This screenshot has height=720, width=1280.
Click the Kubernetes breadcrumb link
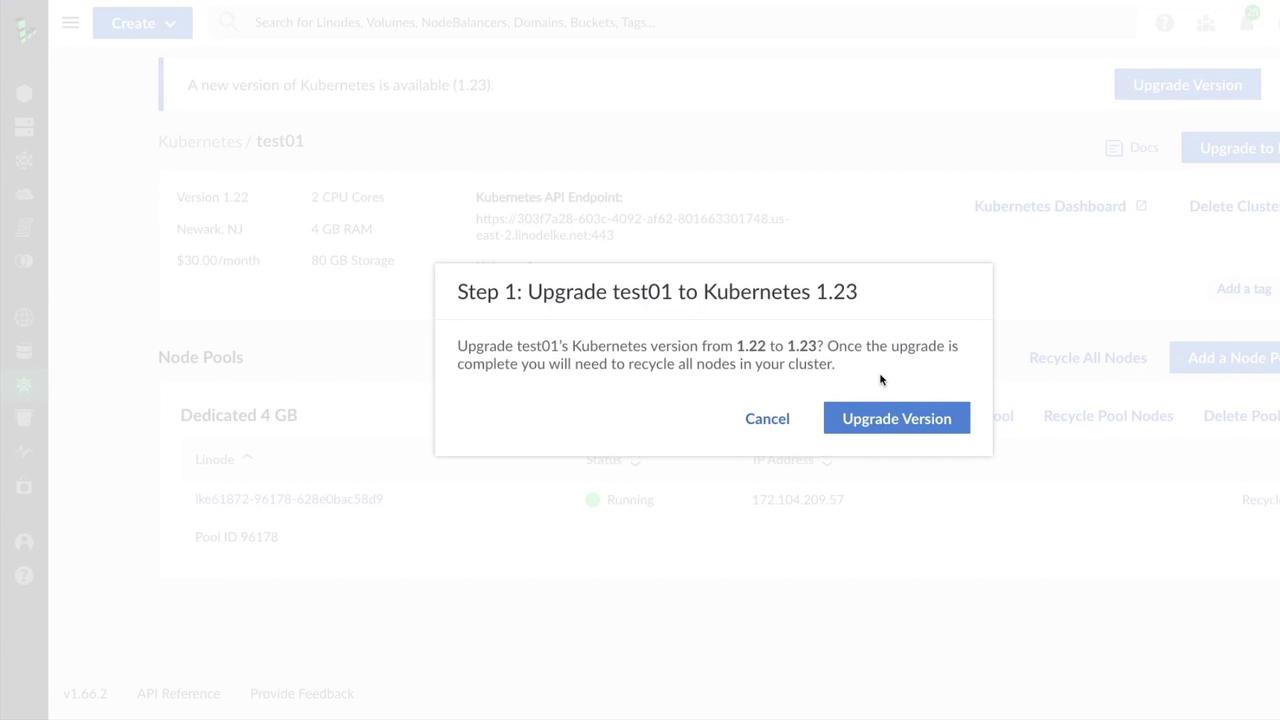click(199, 141)
